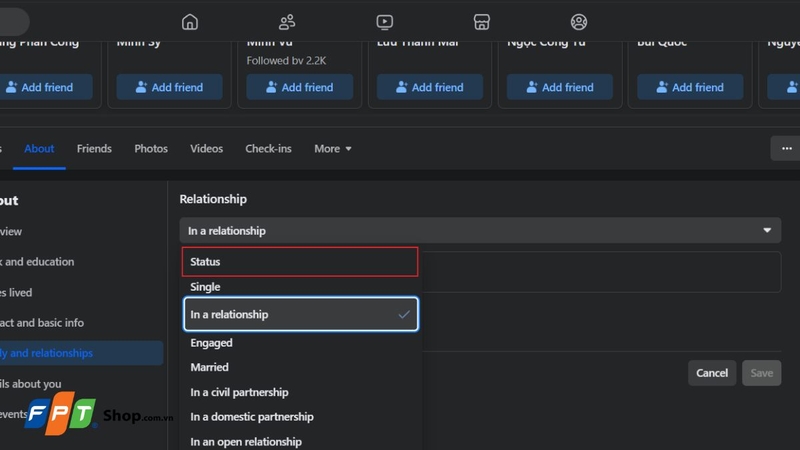Click the Followed by 2.2K text
Screen dimensions: 800x450
[286, 61]
